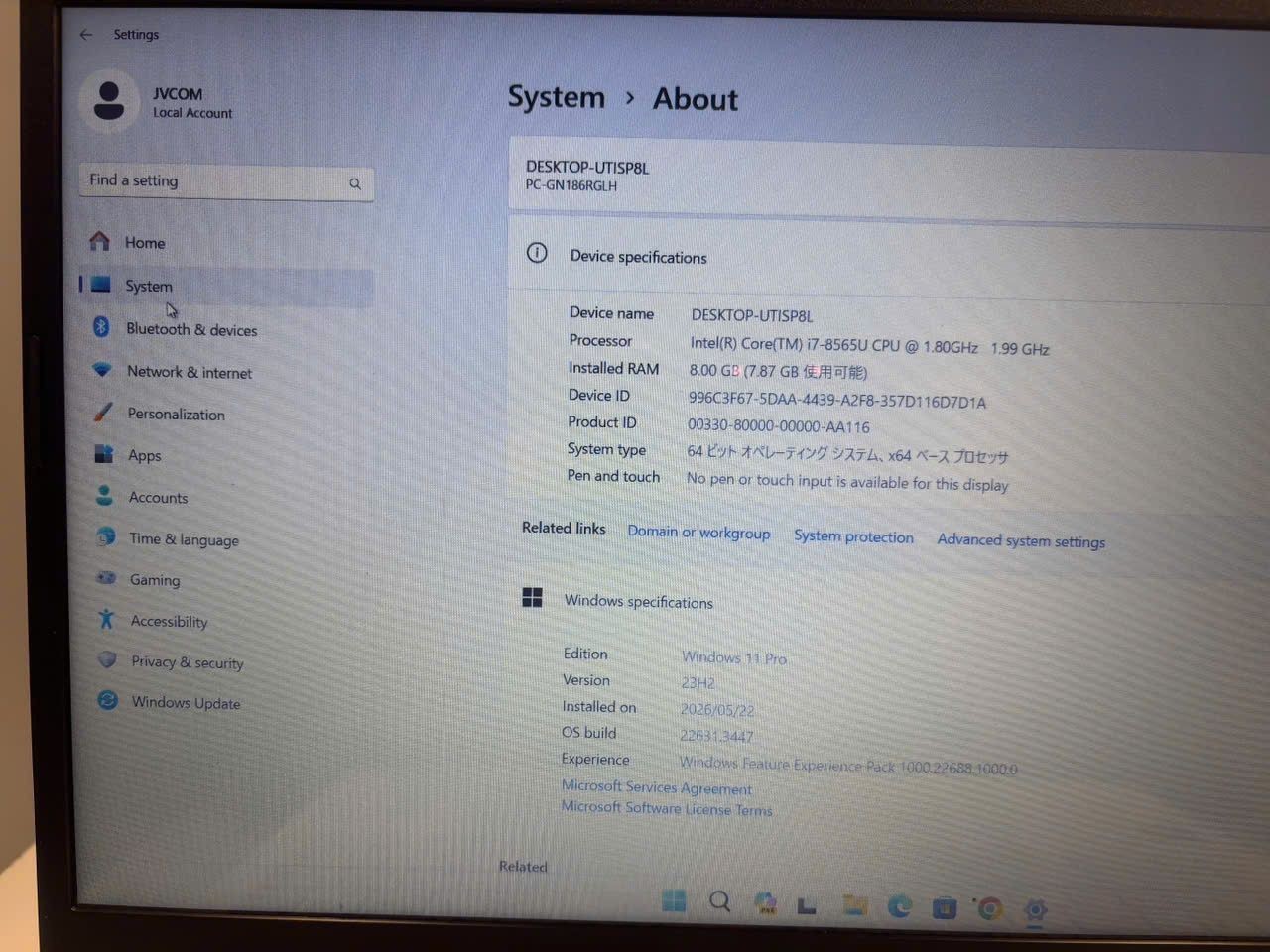The image size is (1270, 952).
Task: Select System in the settings sidebar
Action: [x=226, y=286]
